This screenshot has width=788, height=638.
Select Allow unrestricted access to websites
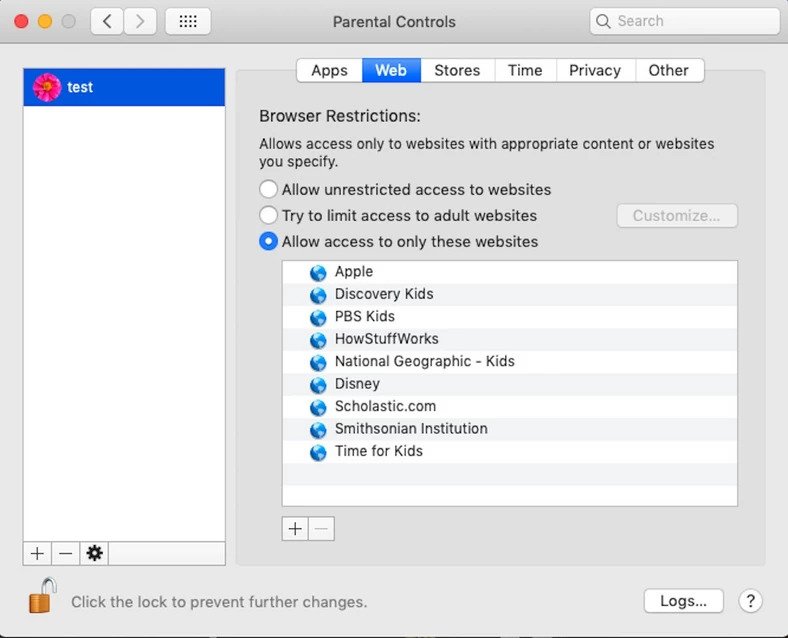(268, 189)
